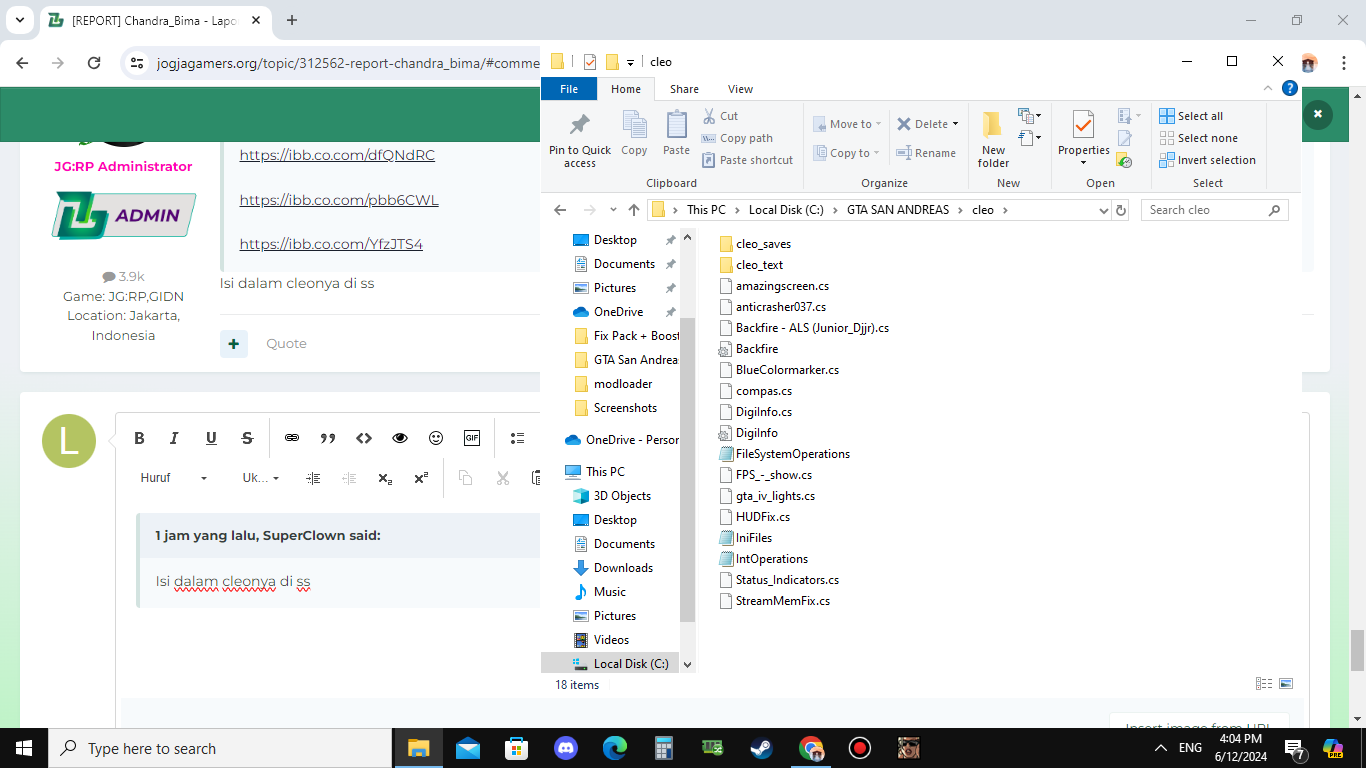
Task: Open the Properties ribbon icon
Action: click(1083, 126)
